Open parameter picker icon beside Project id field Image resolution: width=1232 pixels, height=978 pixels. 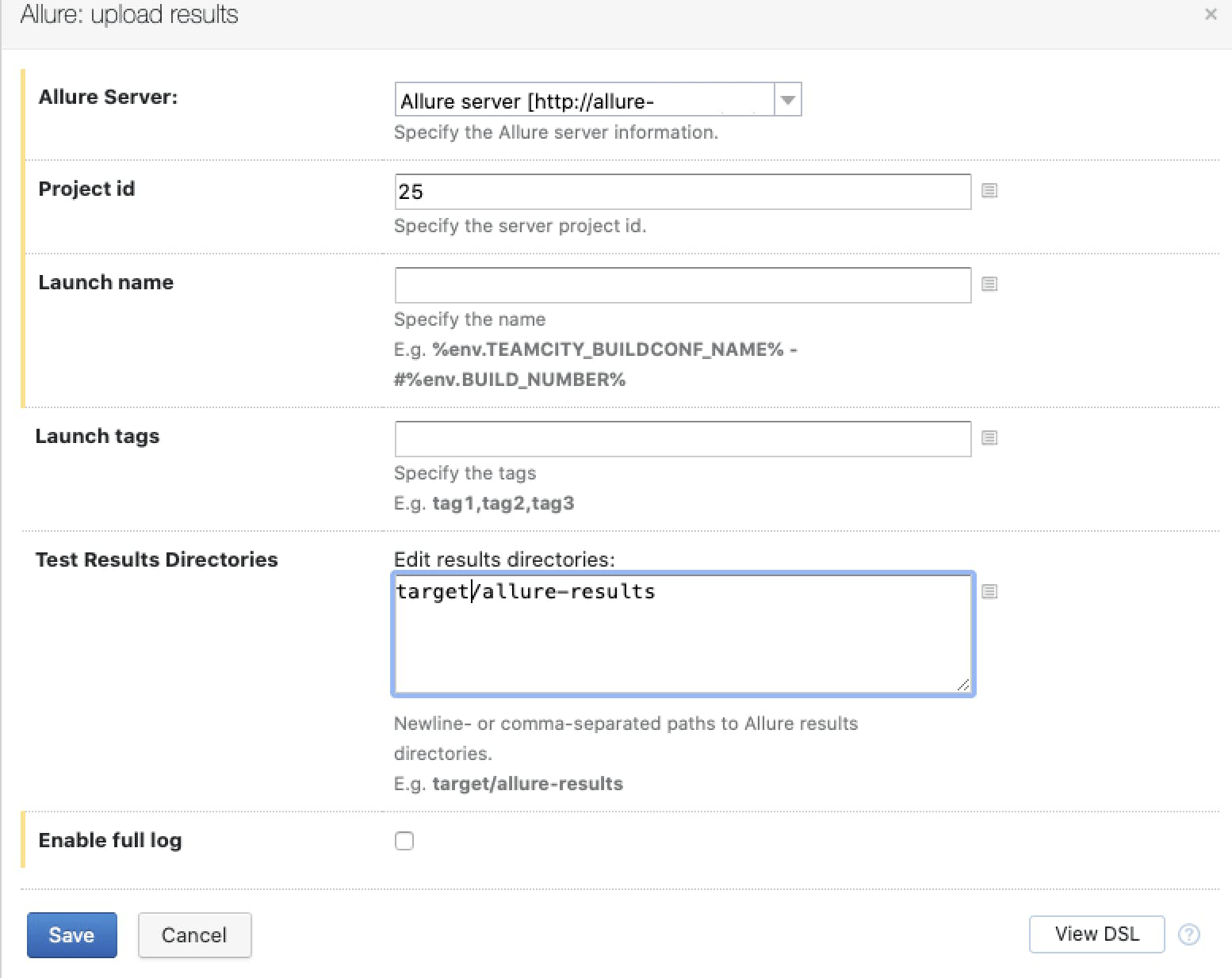[989, 190]
